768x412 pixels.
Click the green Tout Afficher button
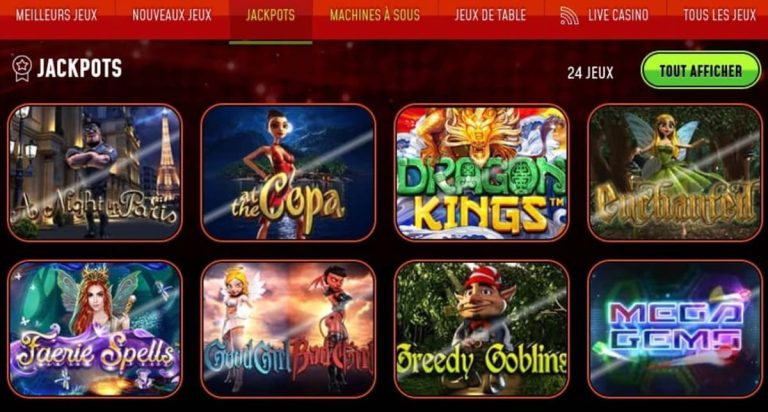click(701, 71)
